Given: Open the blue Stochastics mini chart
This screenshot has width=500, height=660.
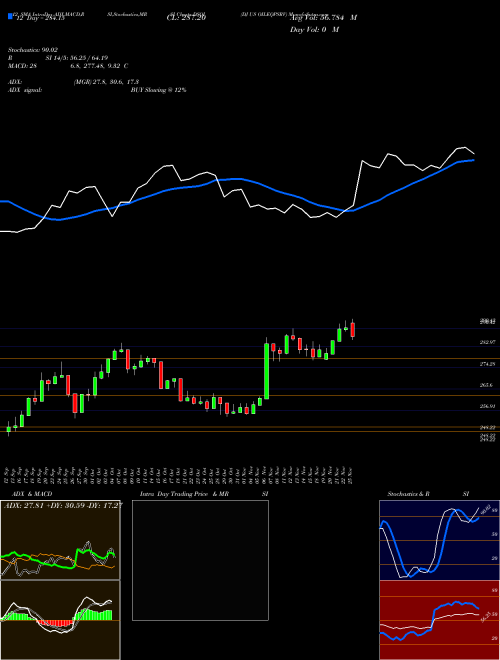Looking at the screenshot, I should [x=439, y=540].
